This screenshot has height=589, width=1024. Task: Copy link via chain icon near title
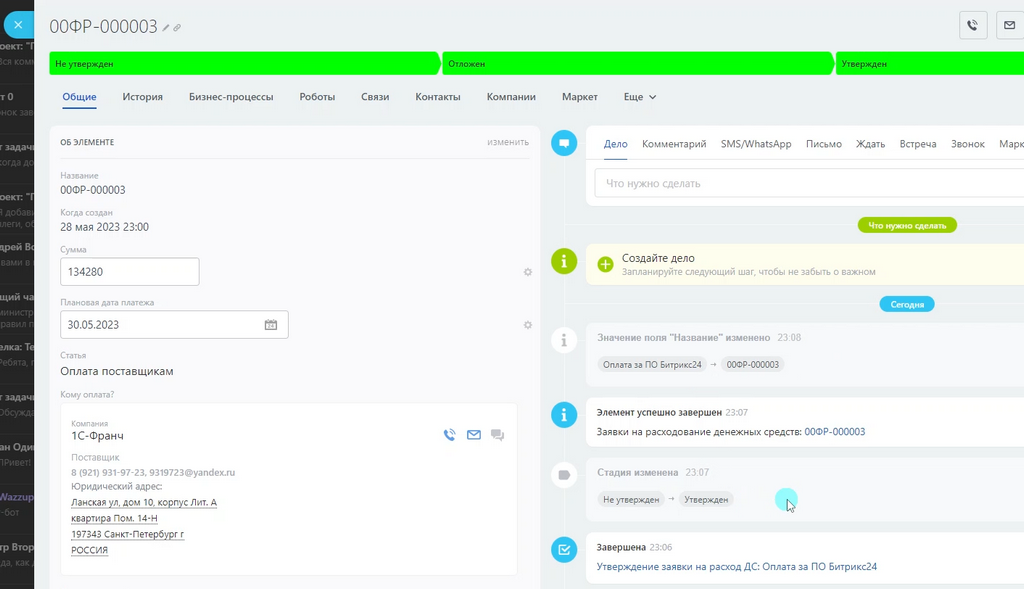(177, 27)
